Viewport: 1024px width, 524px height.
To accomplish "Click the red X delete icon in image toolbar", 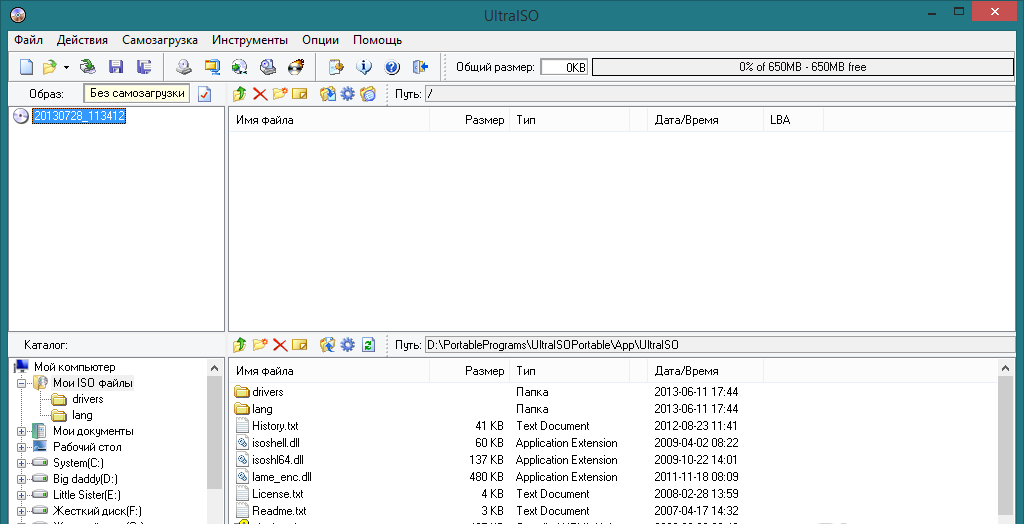I will click(260, 94).
